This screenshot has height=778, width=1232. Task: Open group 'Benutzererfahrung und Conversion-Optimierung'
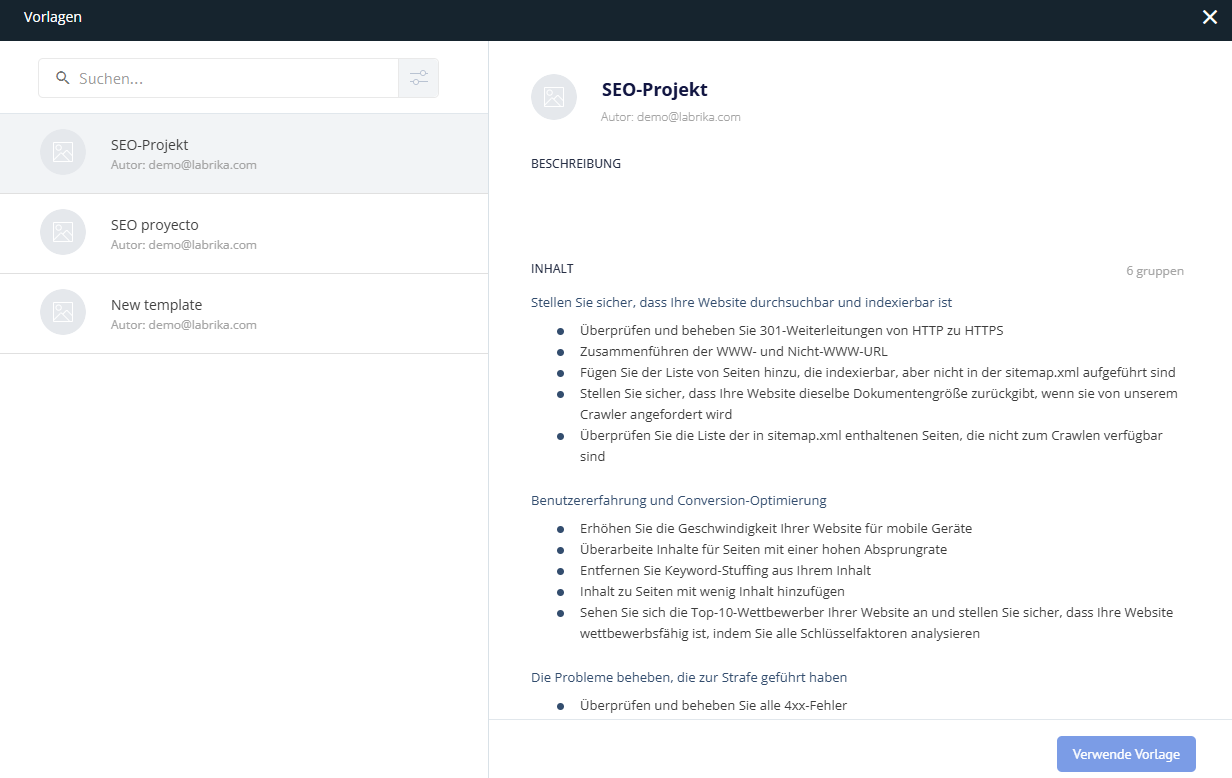[x=678, y=500]
